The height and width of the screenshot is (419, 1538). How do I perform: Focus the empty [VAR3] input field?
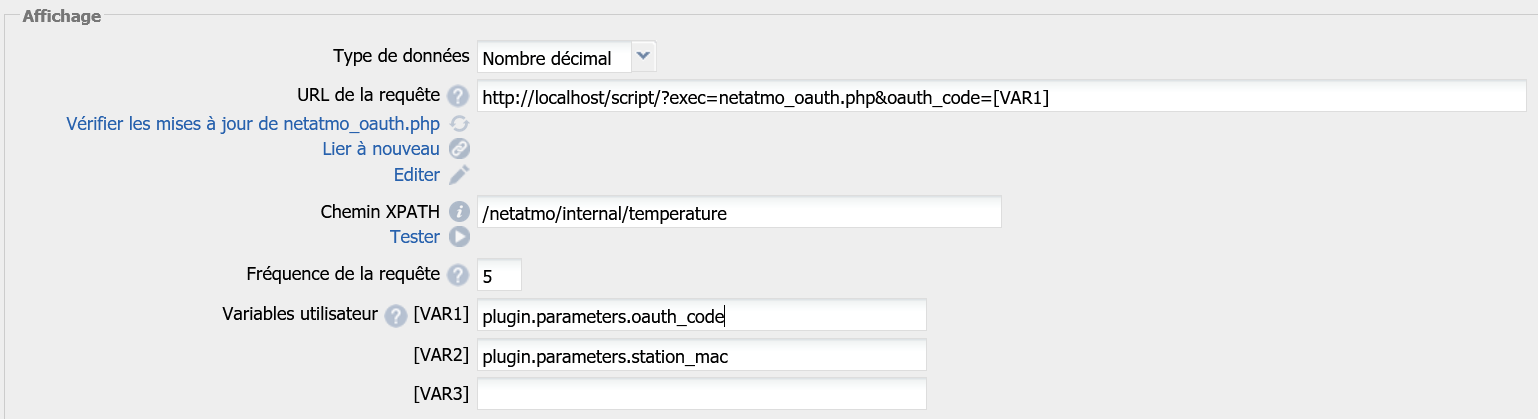pos(702,393)
